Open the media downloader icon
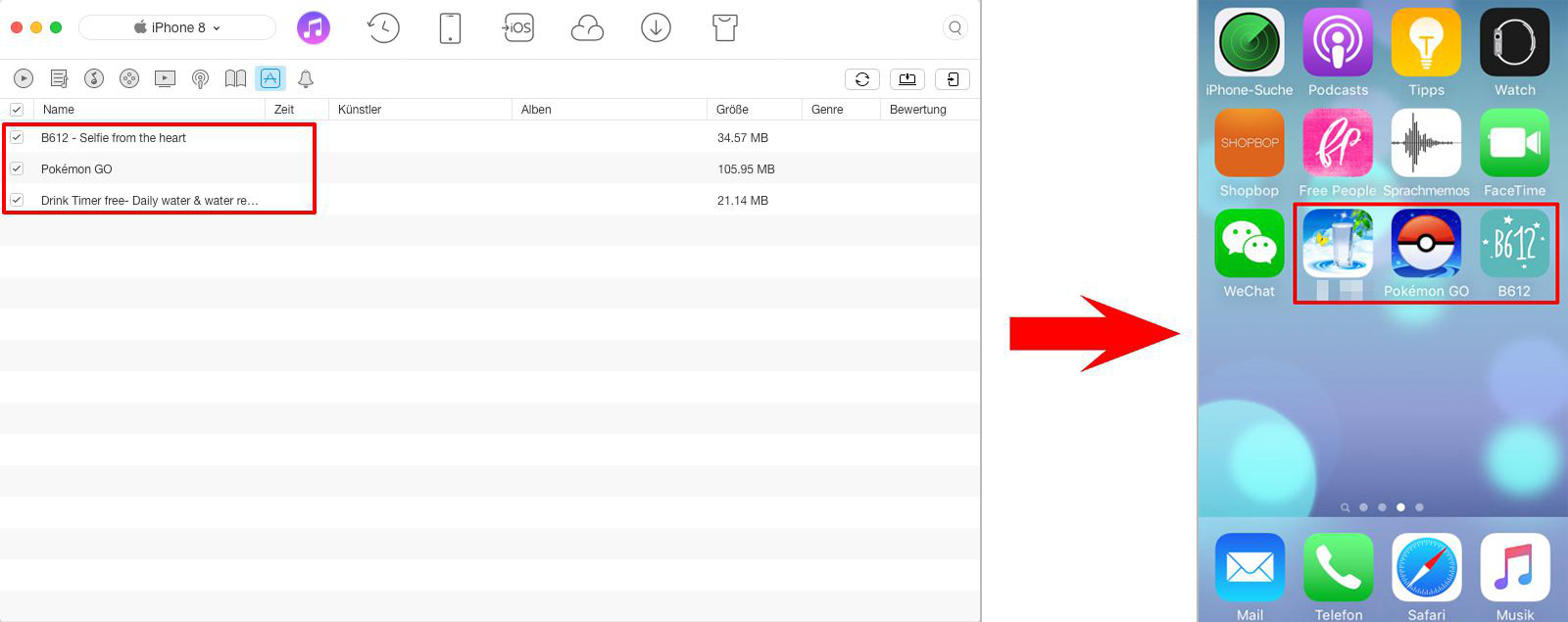The width and height of the screenshot is (1568, 622). coord(656,27)
